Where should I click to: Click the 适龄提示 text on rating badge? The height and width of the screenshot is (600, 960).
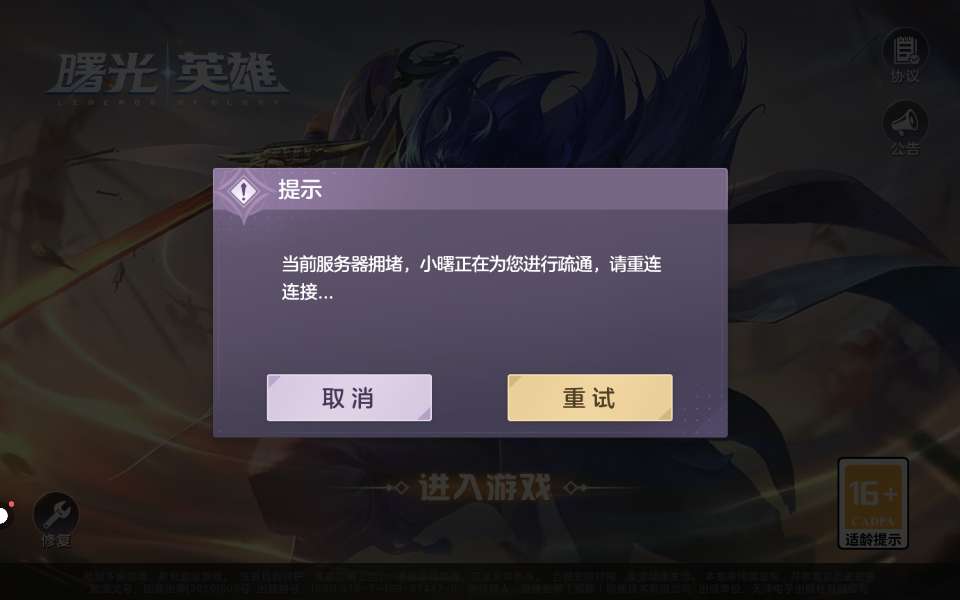click(872, 539)
